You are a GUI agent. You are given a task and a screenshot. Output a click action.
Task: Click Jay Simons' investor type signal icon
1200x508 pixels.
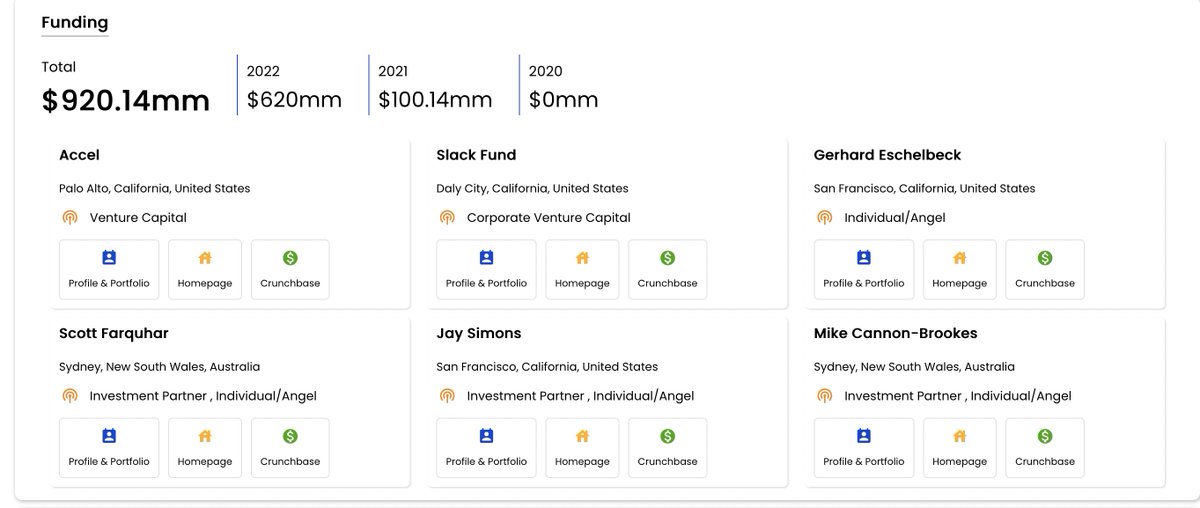[447, 395]
